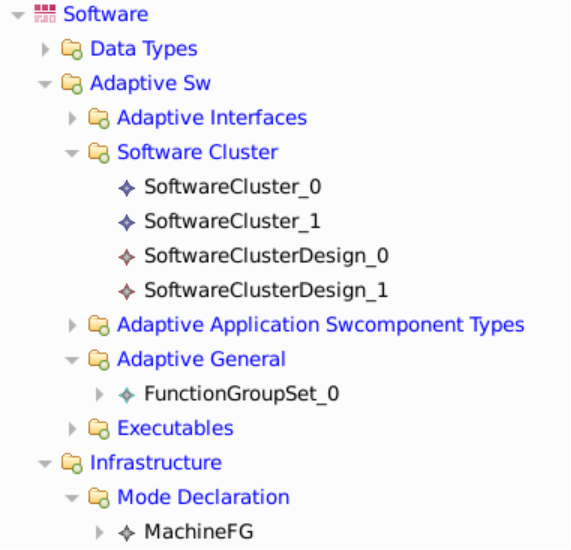This screenshot has height=550, width=571.
Task: Expand the Adaptive Interfaces folder
Action: coord(72,118)
